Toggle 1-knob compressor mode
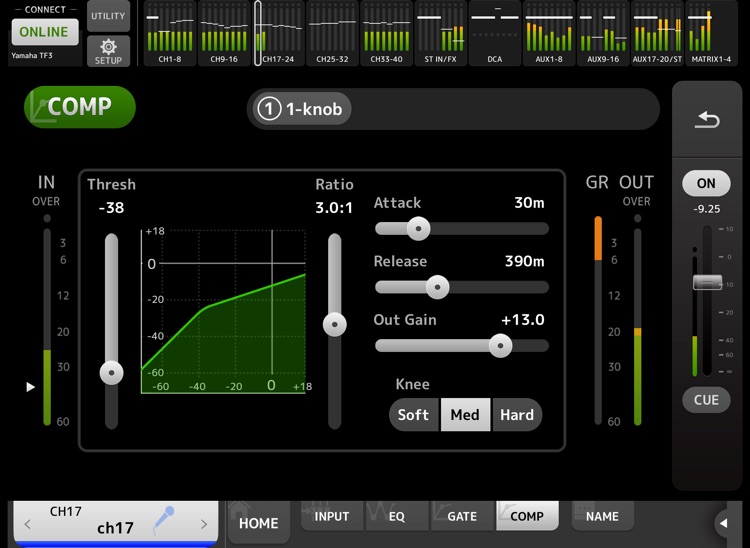Image resolution: width=750 pixels, height=548 pixels. pyautogui.click(x=301, y=109)
